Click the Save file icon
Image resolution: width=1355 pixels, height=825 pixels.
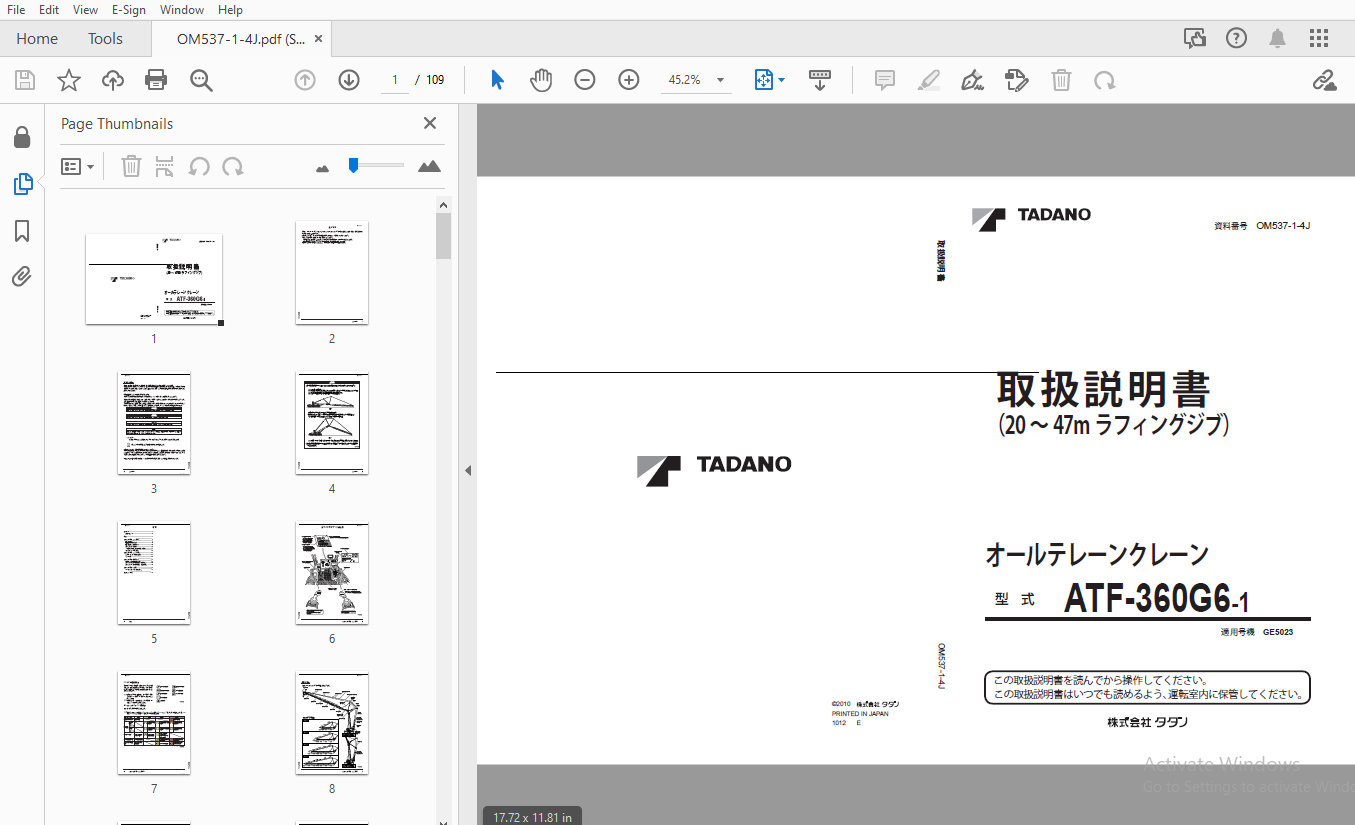click(25, 80)
